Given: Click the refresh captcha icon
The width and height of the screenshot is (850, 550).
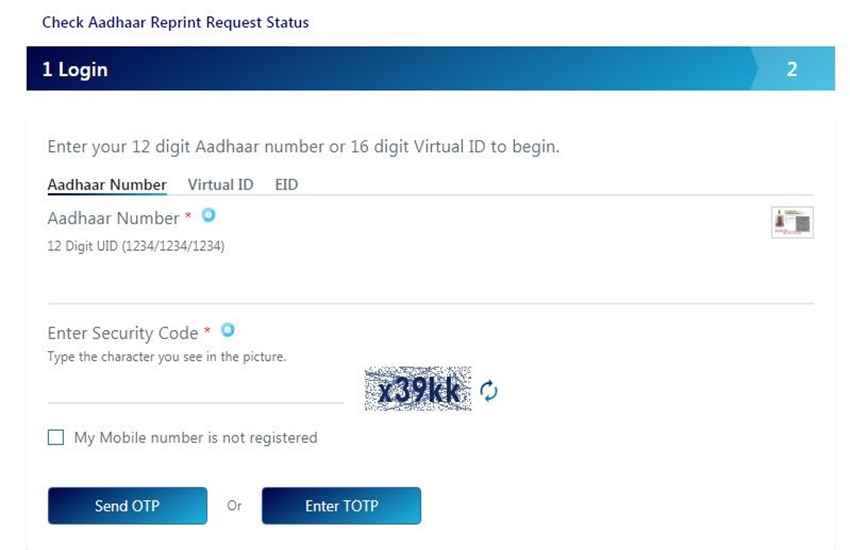Looking at the screenshot, I should point(488,391).
